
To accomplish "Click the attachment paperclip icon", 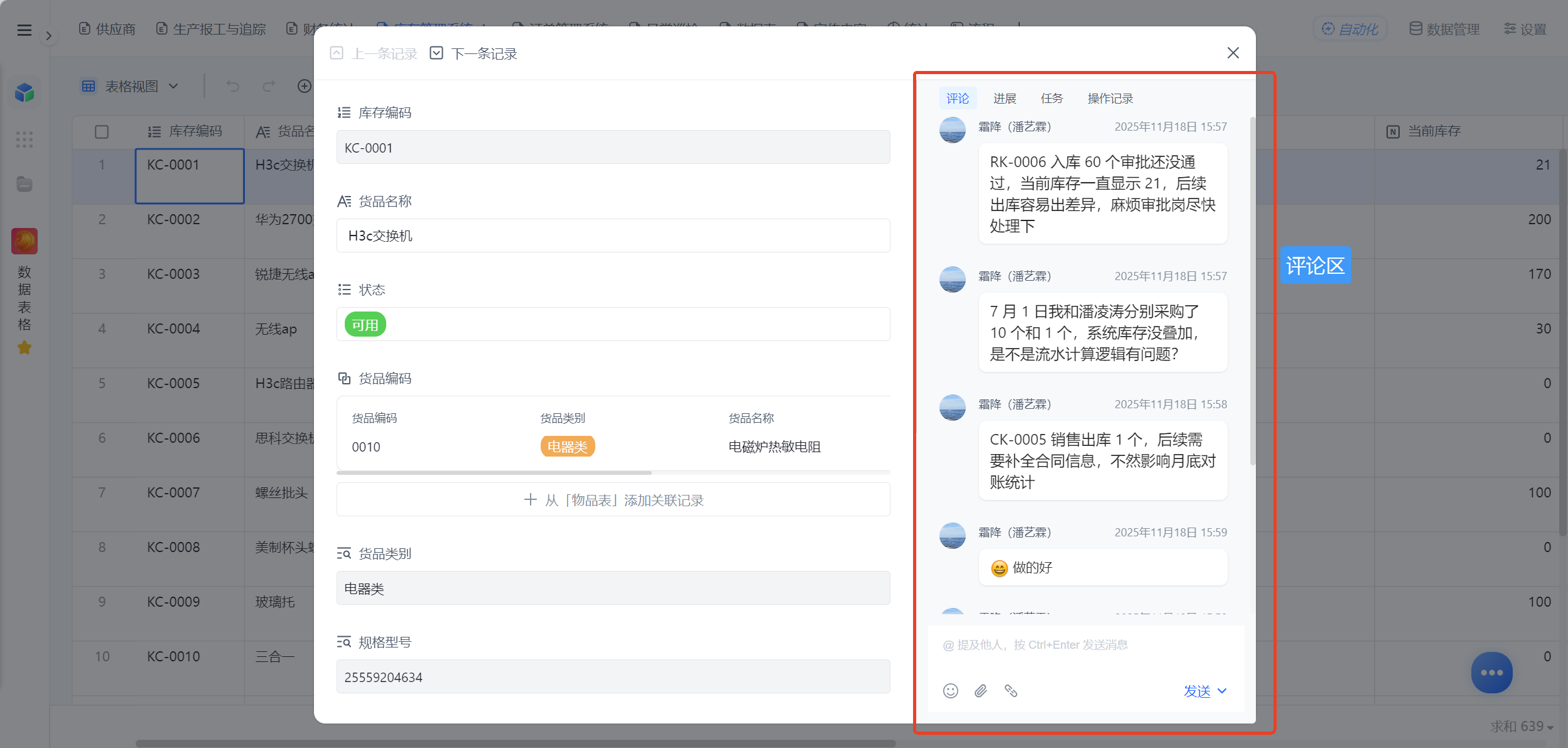I will tap(981, 691).
